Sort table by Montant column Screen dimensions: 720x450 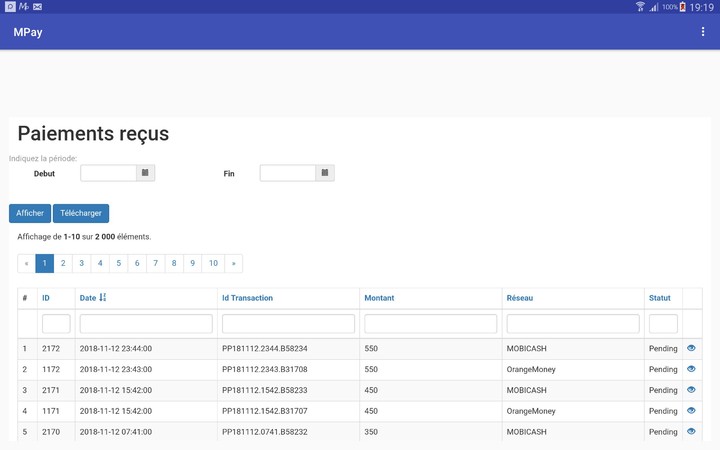tap(379, 298)
